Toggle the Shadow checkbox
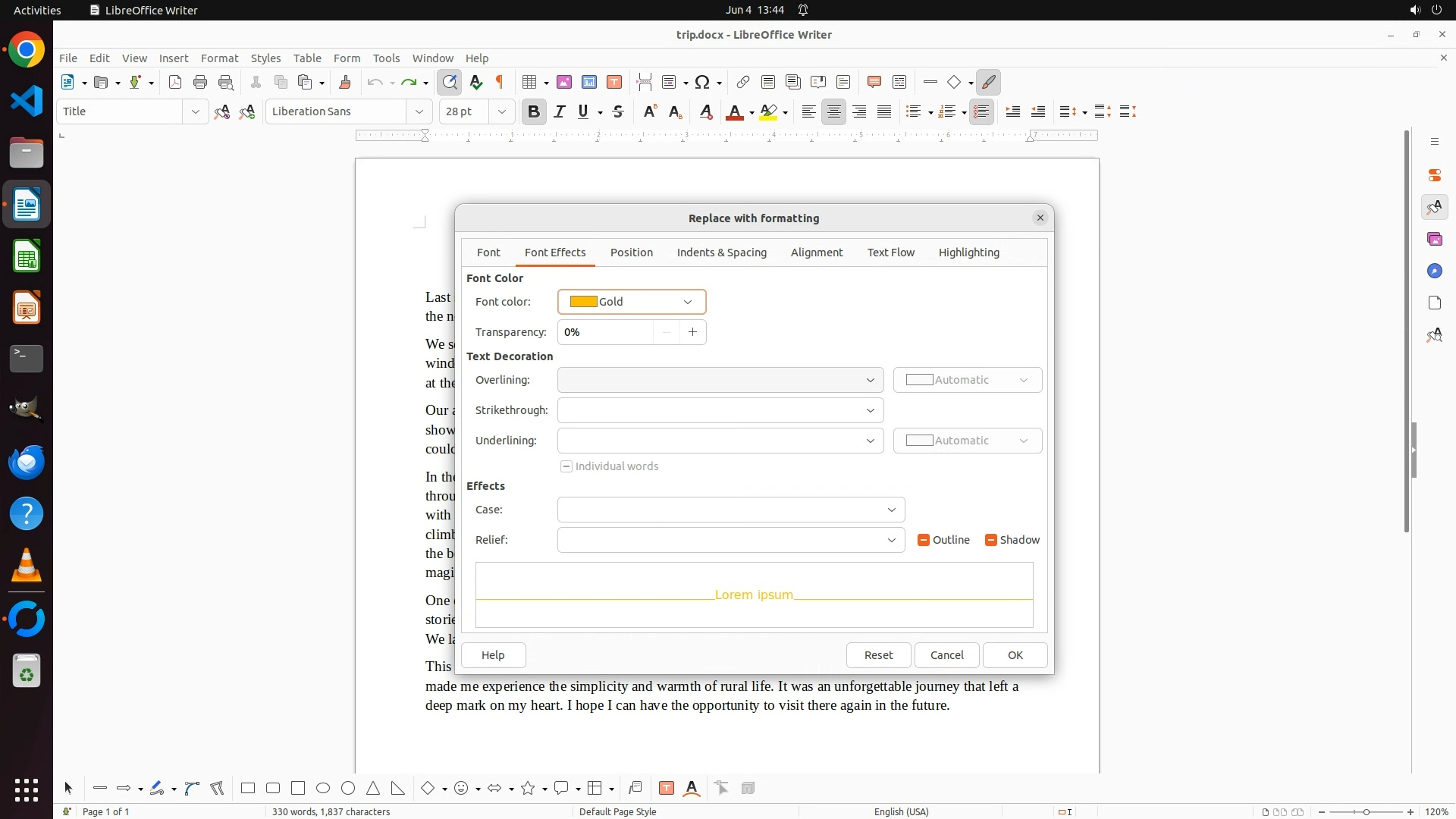This screenshot has height=819, width=1456. [991, 540]
